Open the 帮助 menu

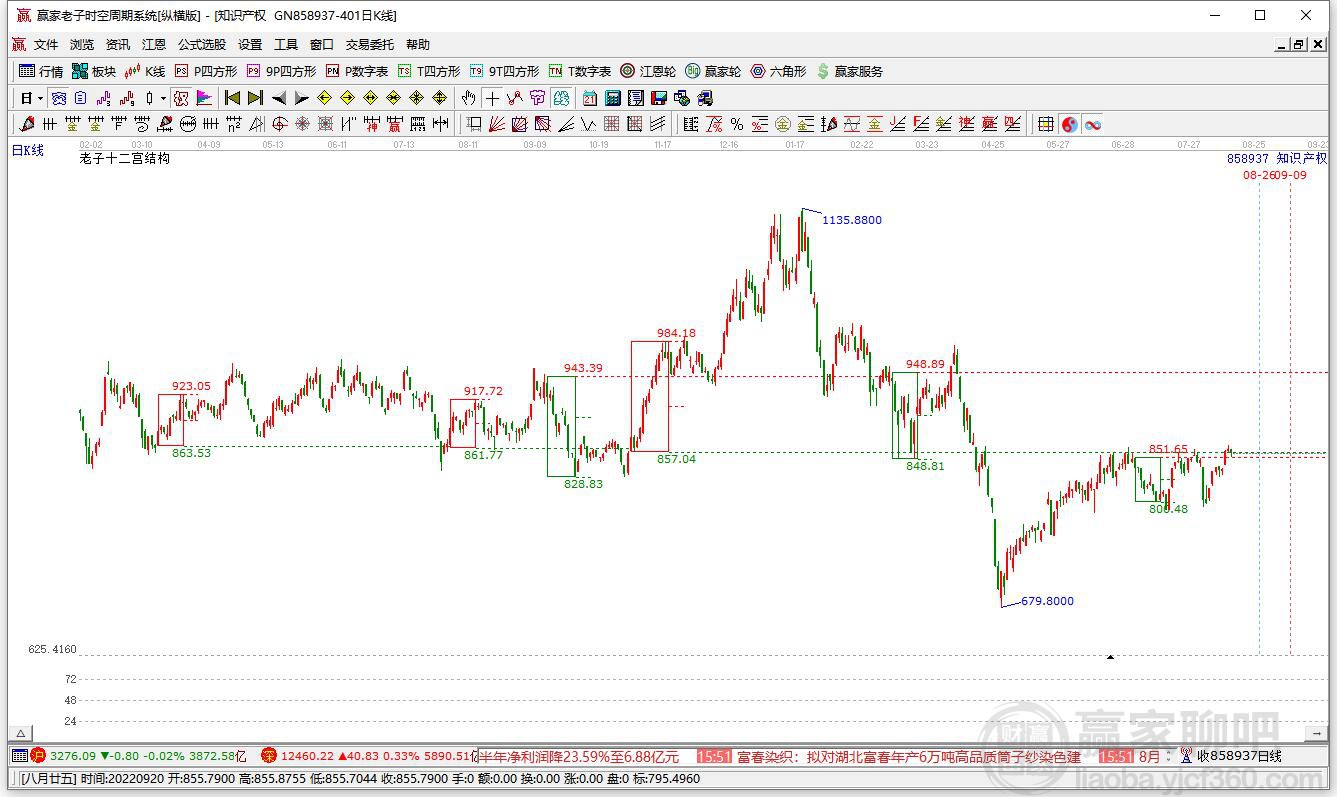pos(418,45)
